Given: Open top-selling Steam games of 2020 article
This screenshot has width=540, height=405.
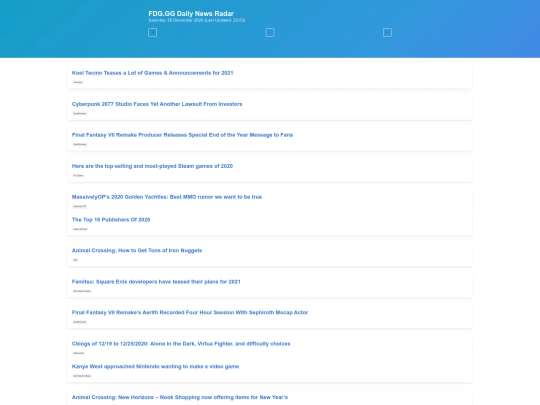Looking at the screenshot, I should (152, 166).
